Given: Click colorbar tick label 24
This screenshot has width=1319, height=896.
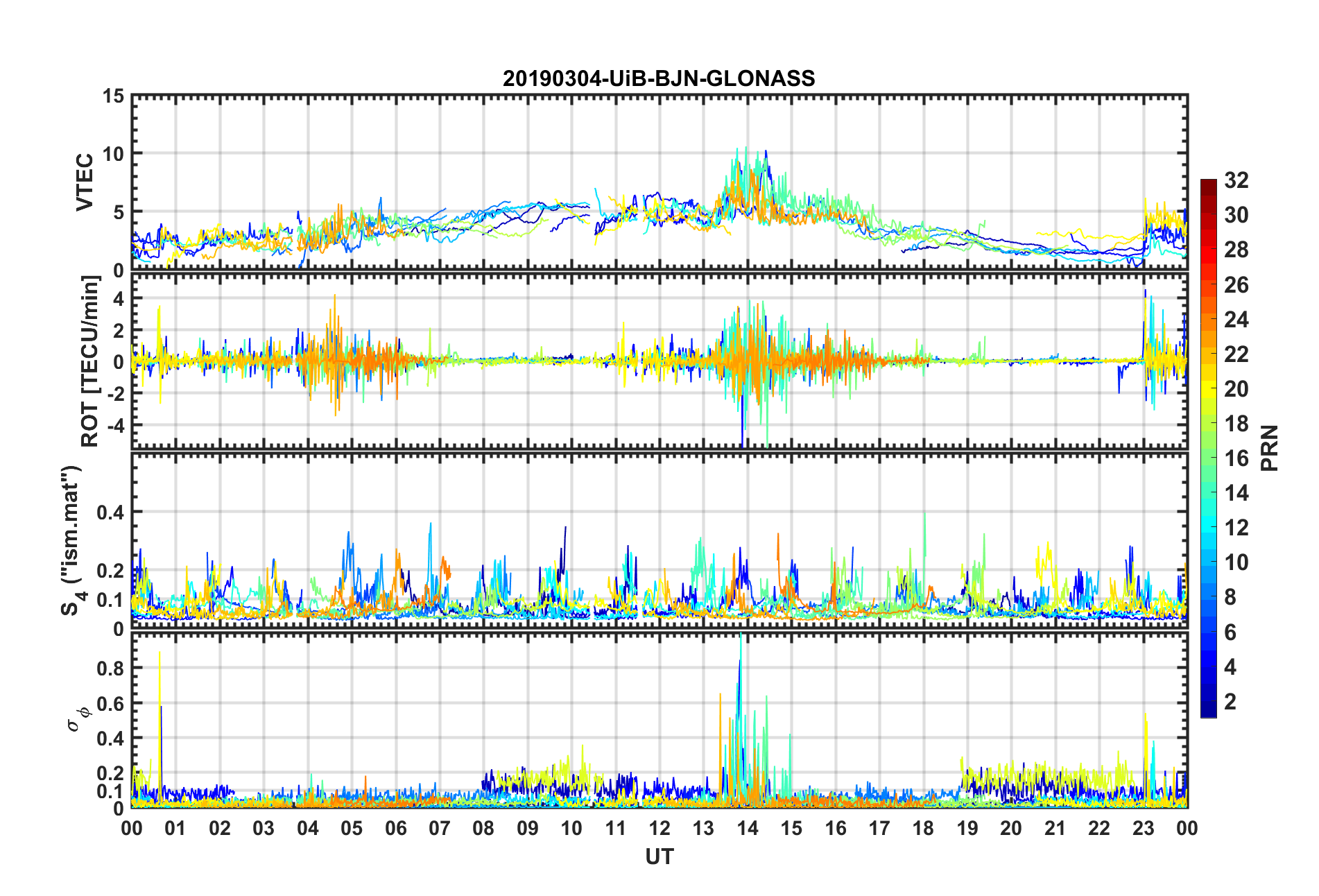Looking at the screenshot, I should [1236, 320].
